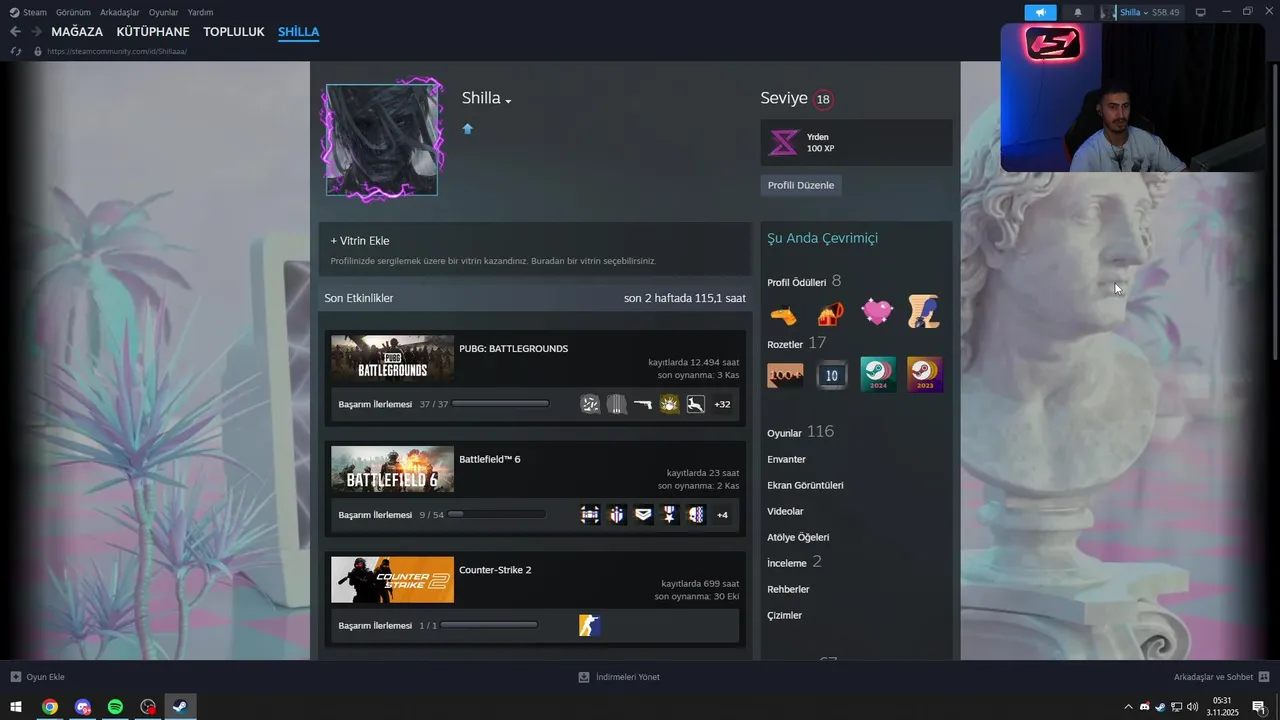
Task: Open Spotify from the Windows taskbar
Action: coord(115,707)
